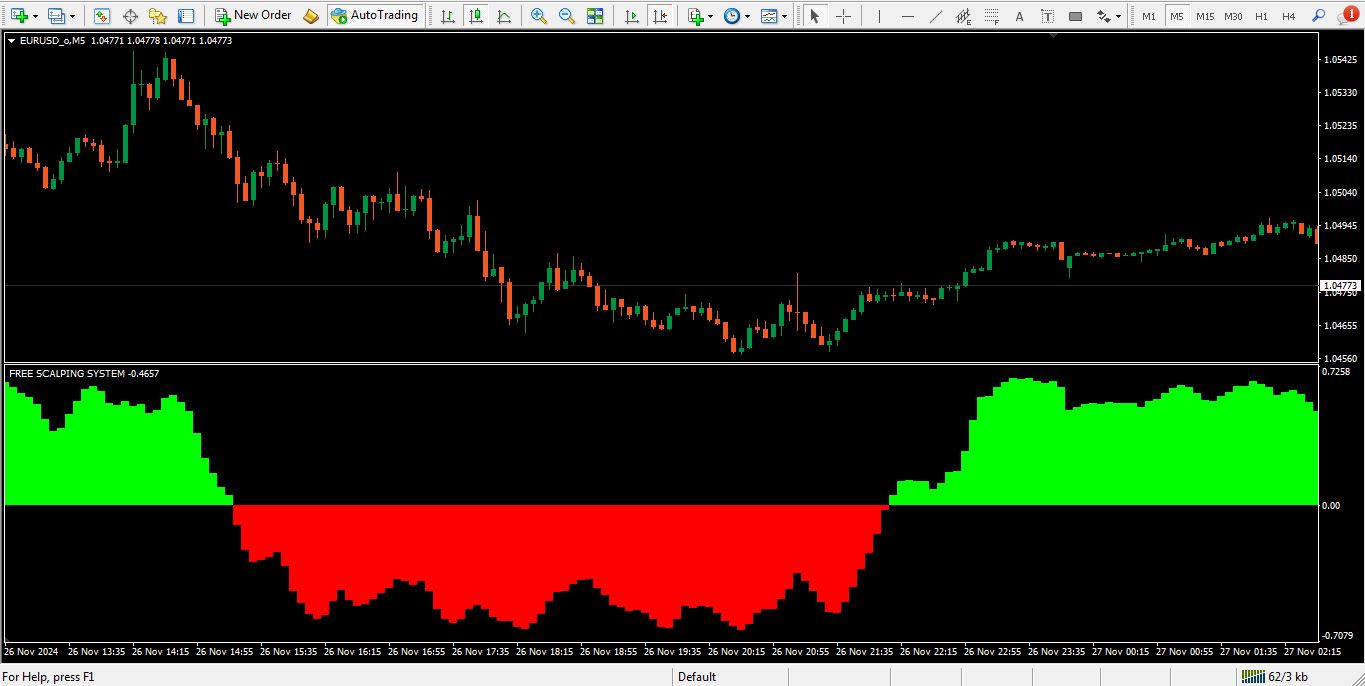Switch to the M15 timeframe
Viewport: 1365px width, 686px height.
1205,16
